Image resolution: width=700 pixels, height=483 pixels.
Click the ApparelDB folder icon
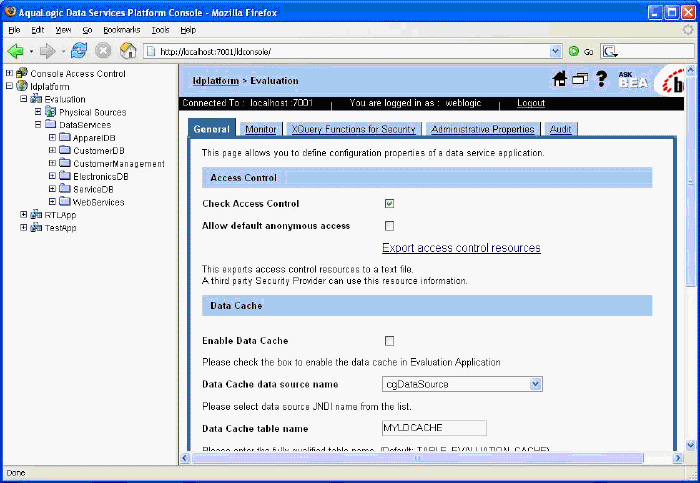[65, 137]
